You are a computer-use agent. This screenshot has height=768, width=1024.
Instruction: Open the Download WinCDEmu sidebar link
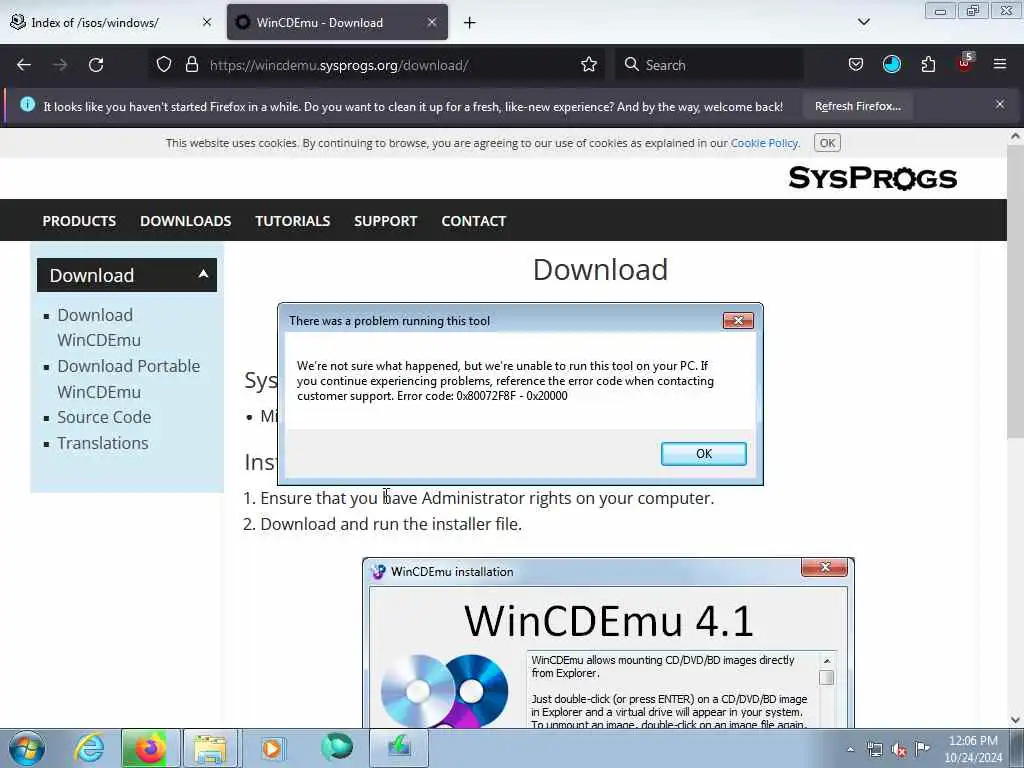coord(99,327)
